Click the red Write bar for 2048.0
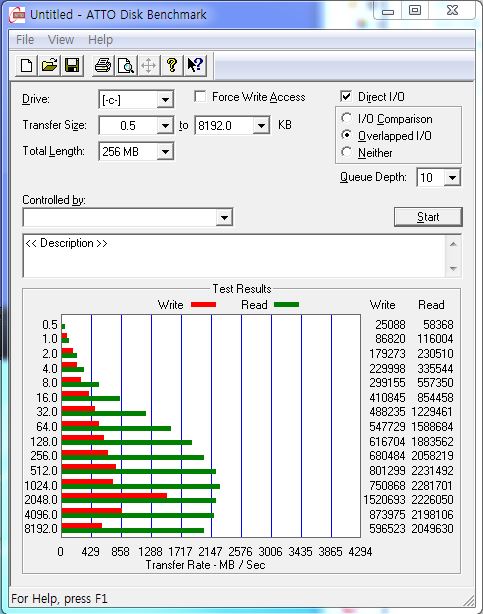 [x=114, y=496]
